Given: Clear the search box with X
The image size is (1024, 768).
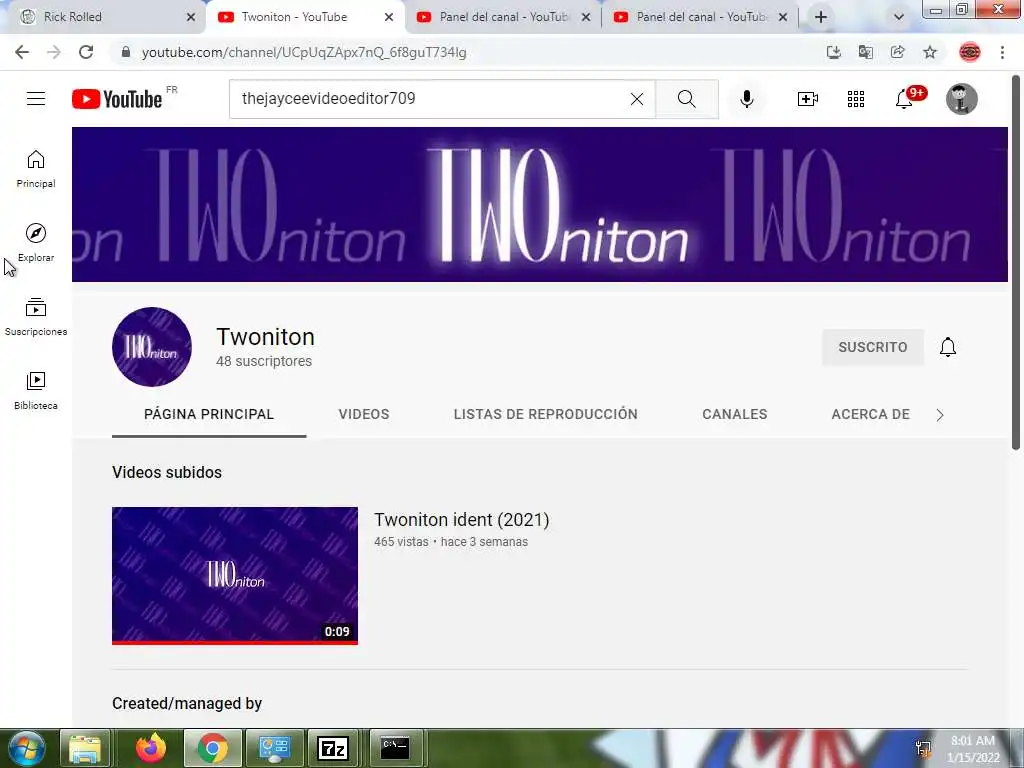Looking at the screenshot, I should 637,99.
